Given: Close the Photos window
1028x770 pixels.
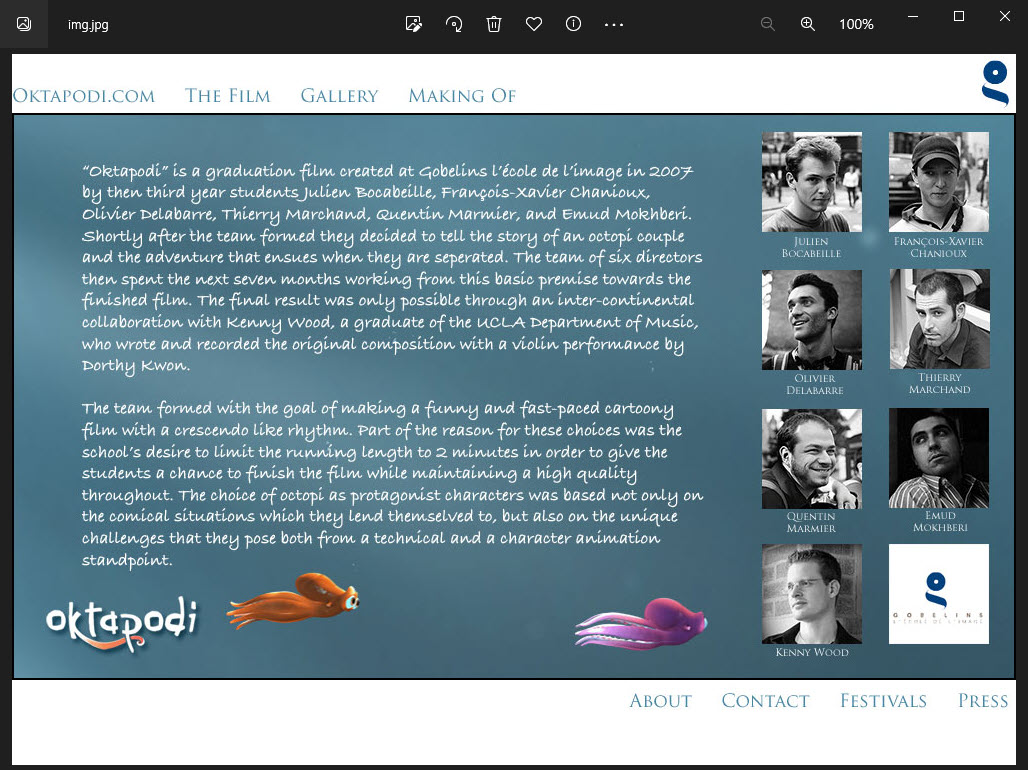Looking at the screenshot, I should [1004, 16].
